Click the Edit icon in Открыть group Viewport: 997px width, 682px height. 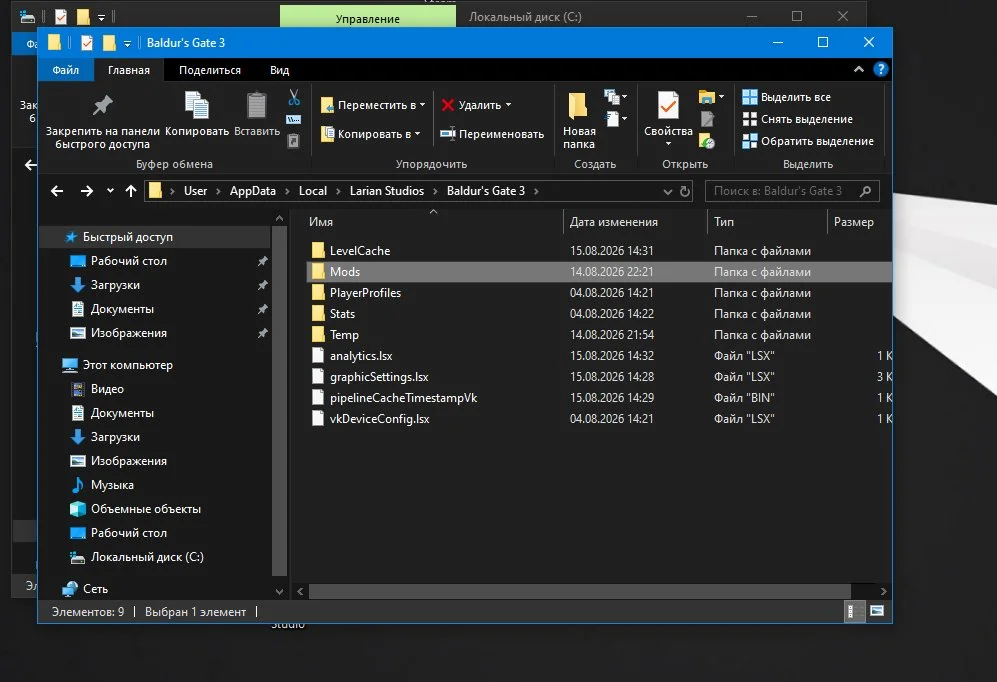point(707,119)
